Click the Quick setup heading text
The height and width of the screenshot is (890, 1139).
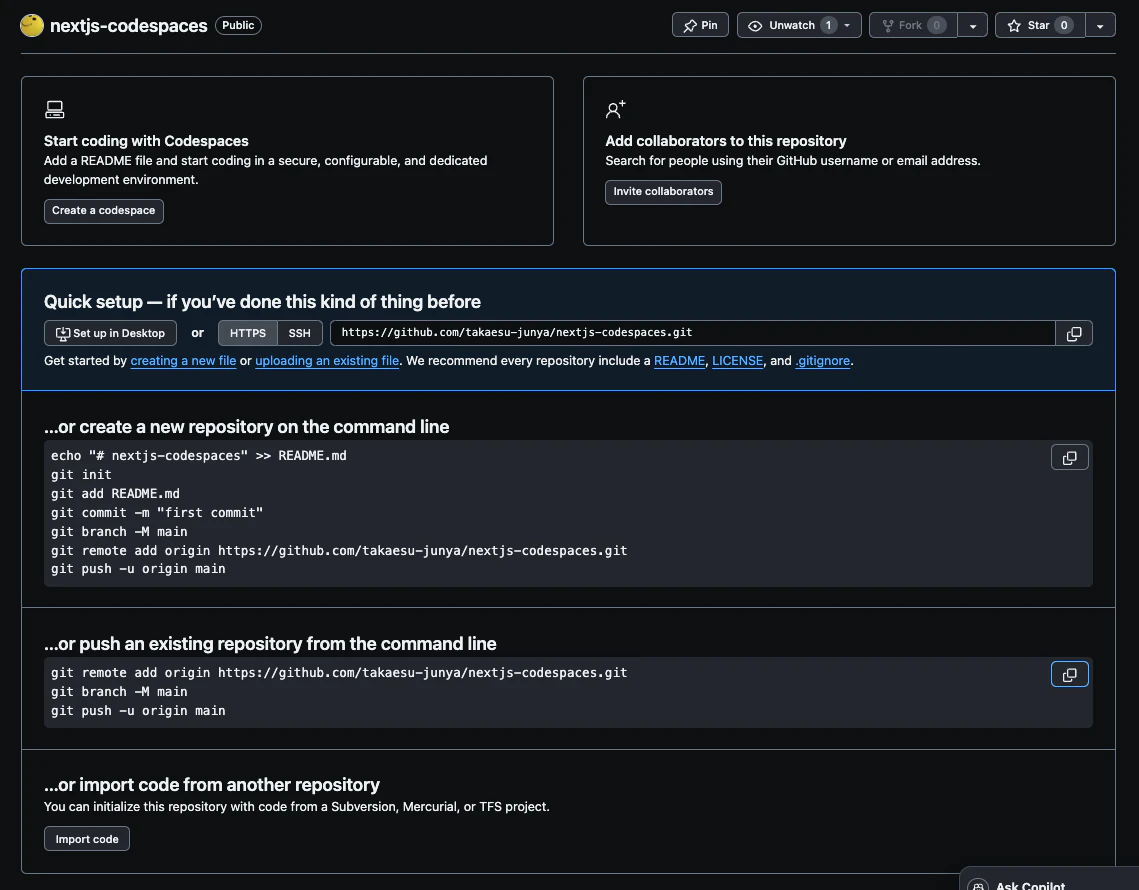point(262,302)
